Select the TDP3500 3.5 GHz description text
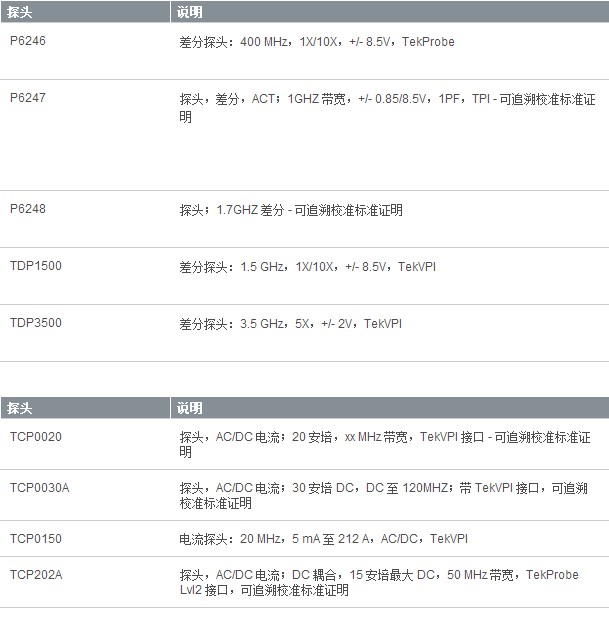This screenshot has height=627, width=609. pos(291,323)
